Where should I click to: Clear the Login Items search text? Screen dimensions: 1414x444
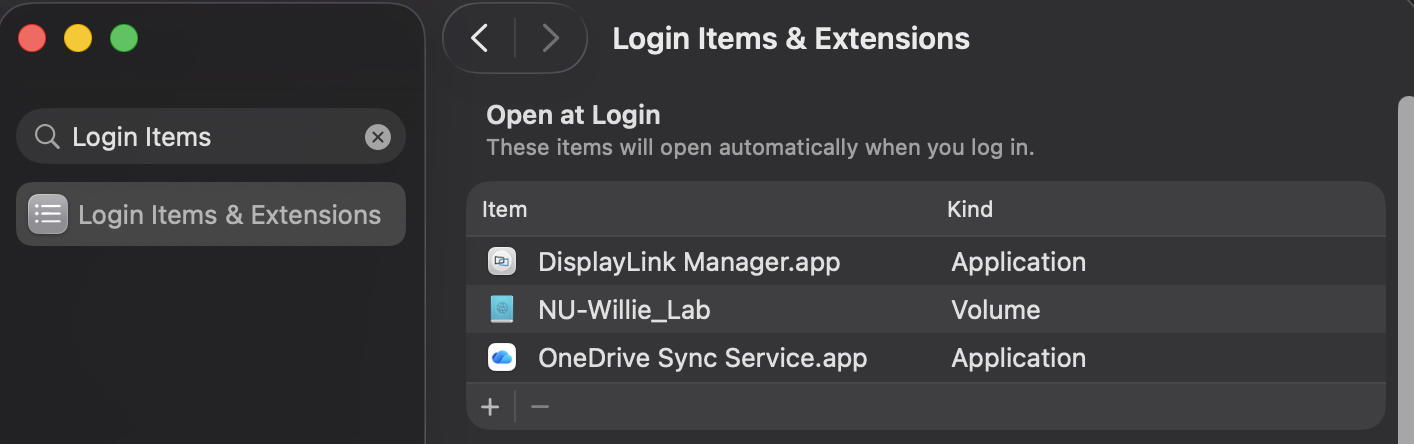(378, 137)
